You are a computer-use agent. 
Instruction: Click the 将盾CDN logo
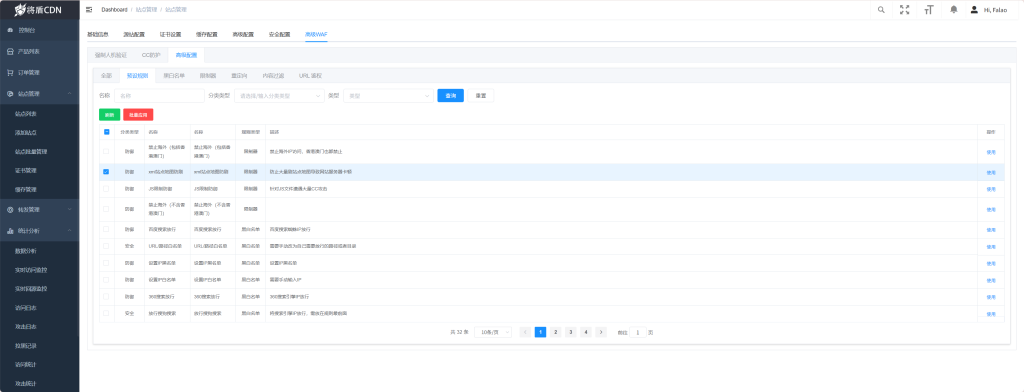pos(39,10)
